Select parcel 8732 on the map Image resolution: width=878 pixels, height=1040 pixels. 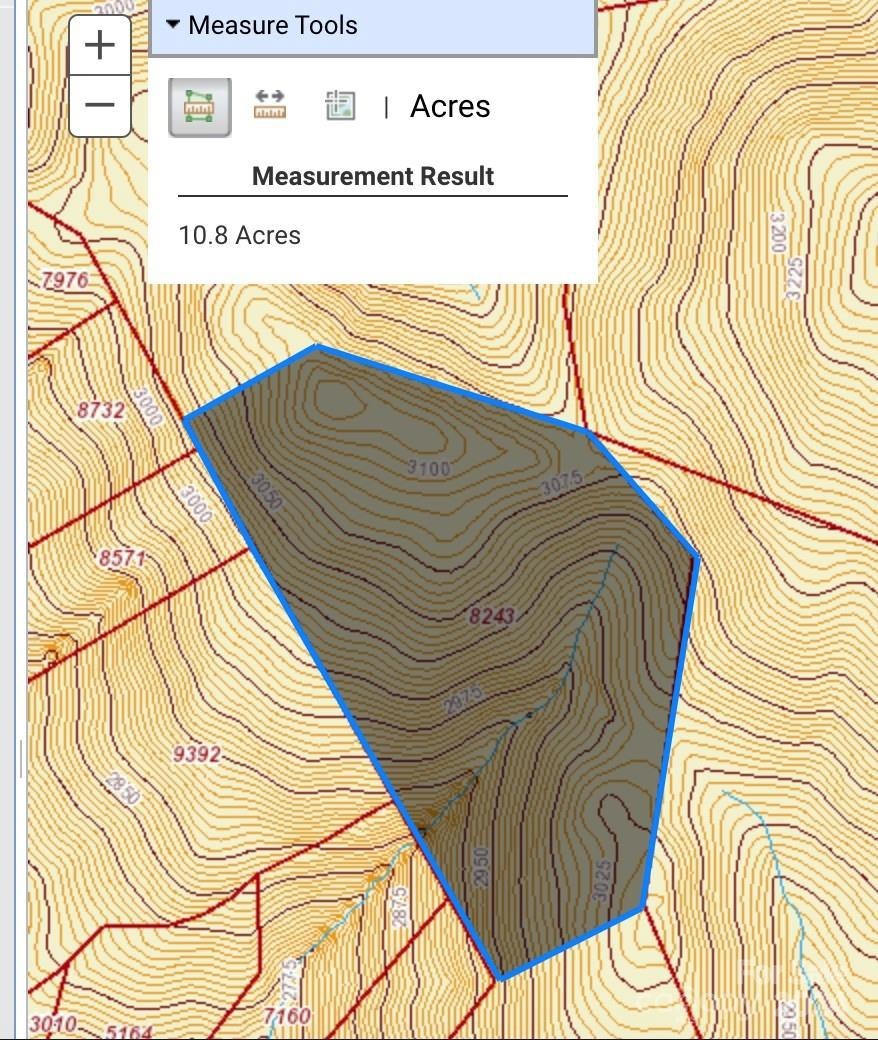[x=101, y=410]
